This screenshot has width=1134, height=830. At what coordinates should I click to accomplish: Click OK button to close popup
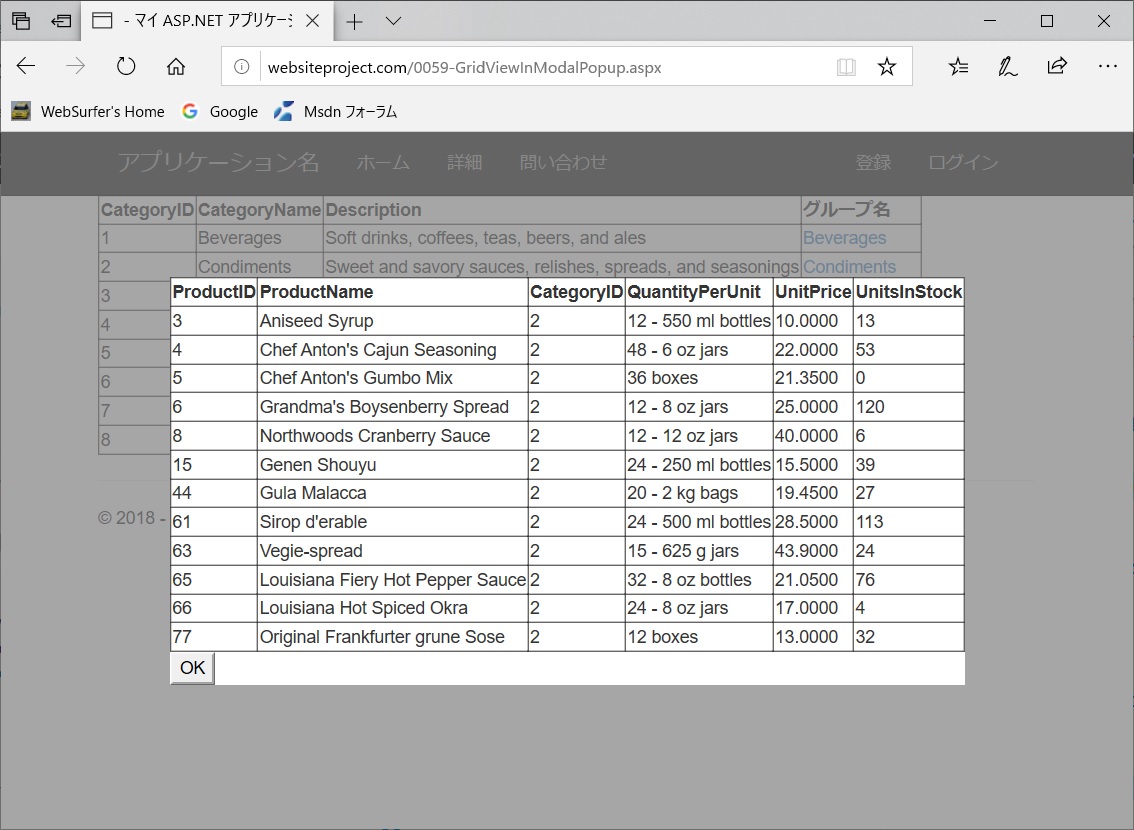[192, 667]
